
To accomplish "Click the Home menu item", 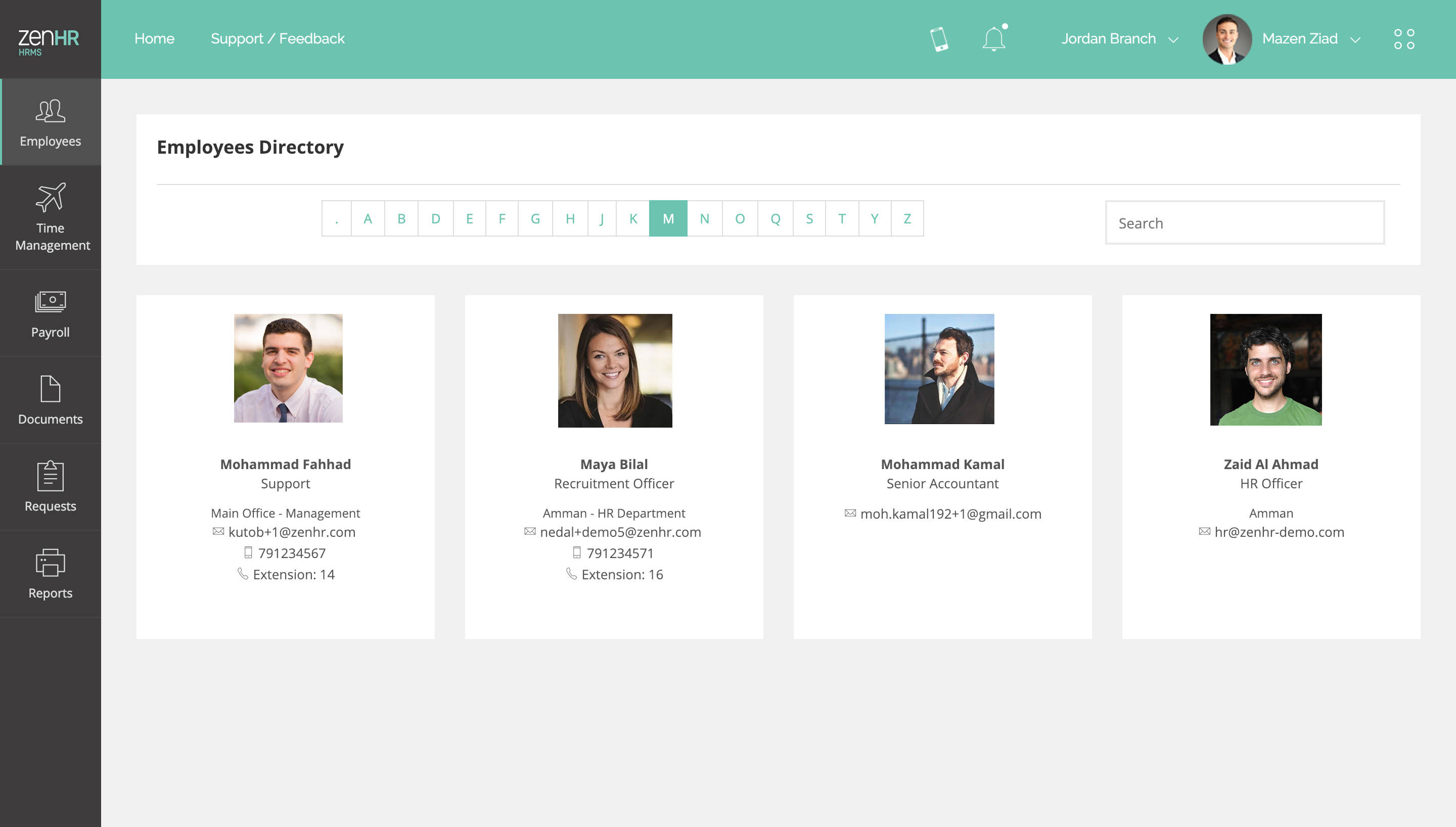I will 154,38.
